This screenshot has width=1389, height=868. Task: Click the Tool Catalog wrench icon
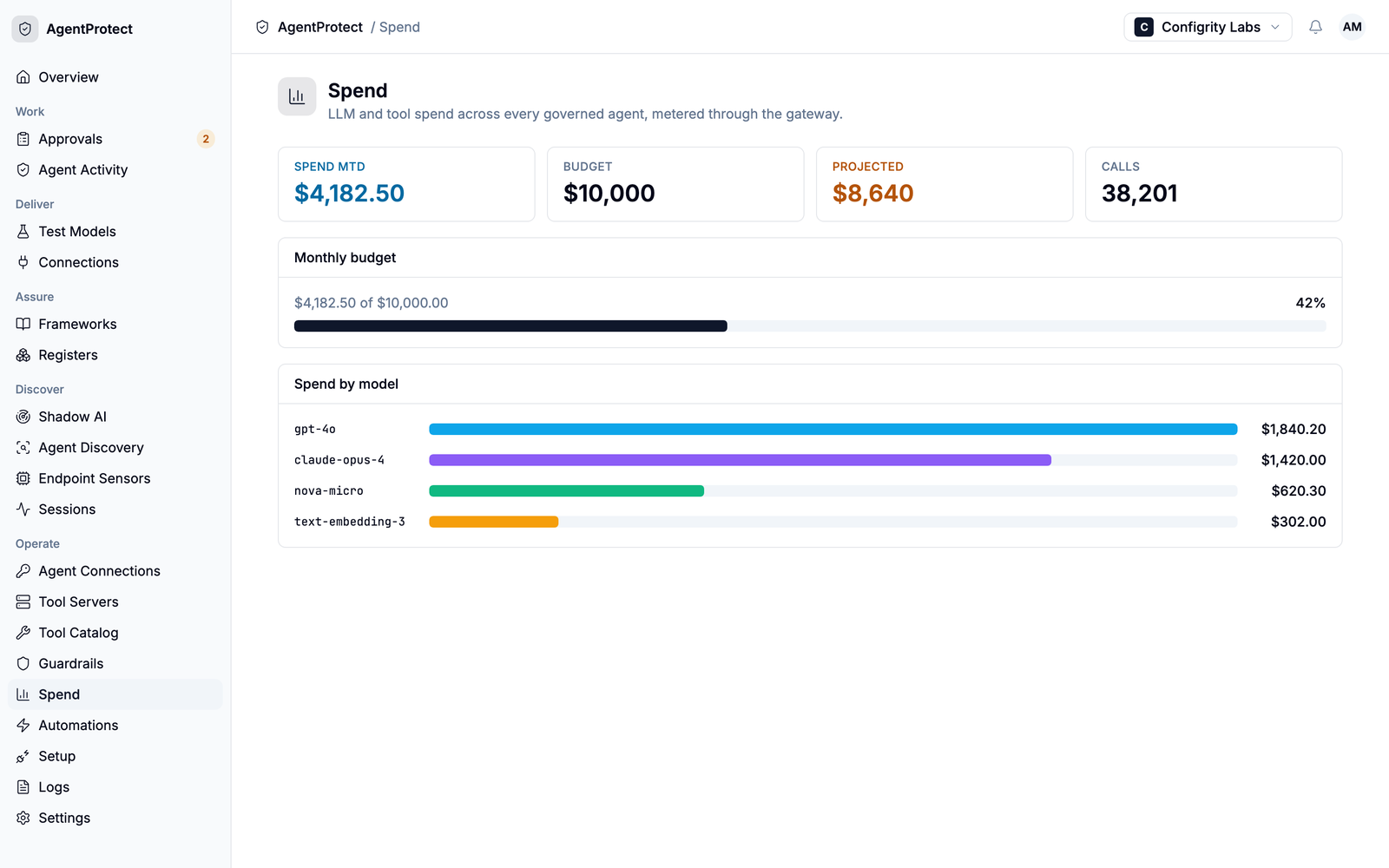(23, 633)
